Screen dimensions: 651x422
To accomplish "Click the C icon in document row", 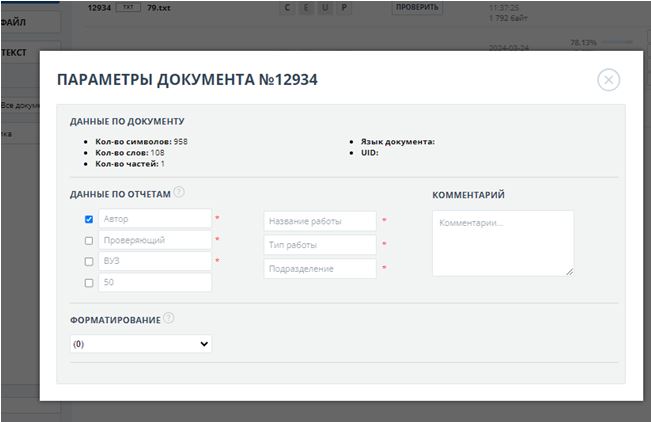I will [x=288, y=7].
